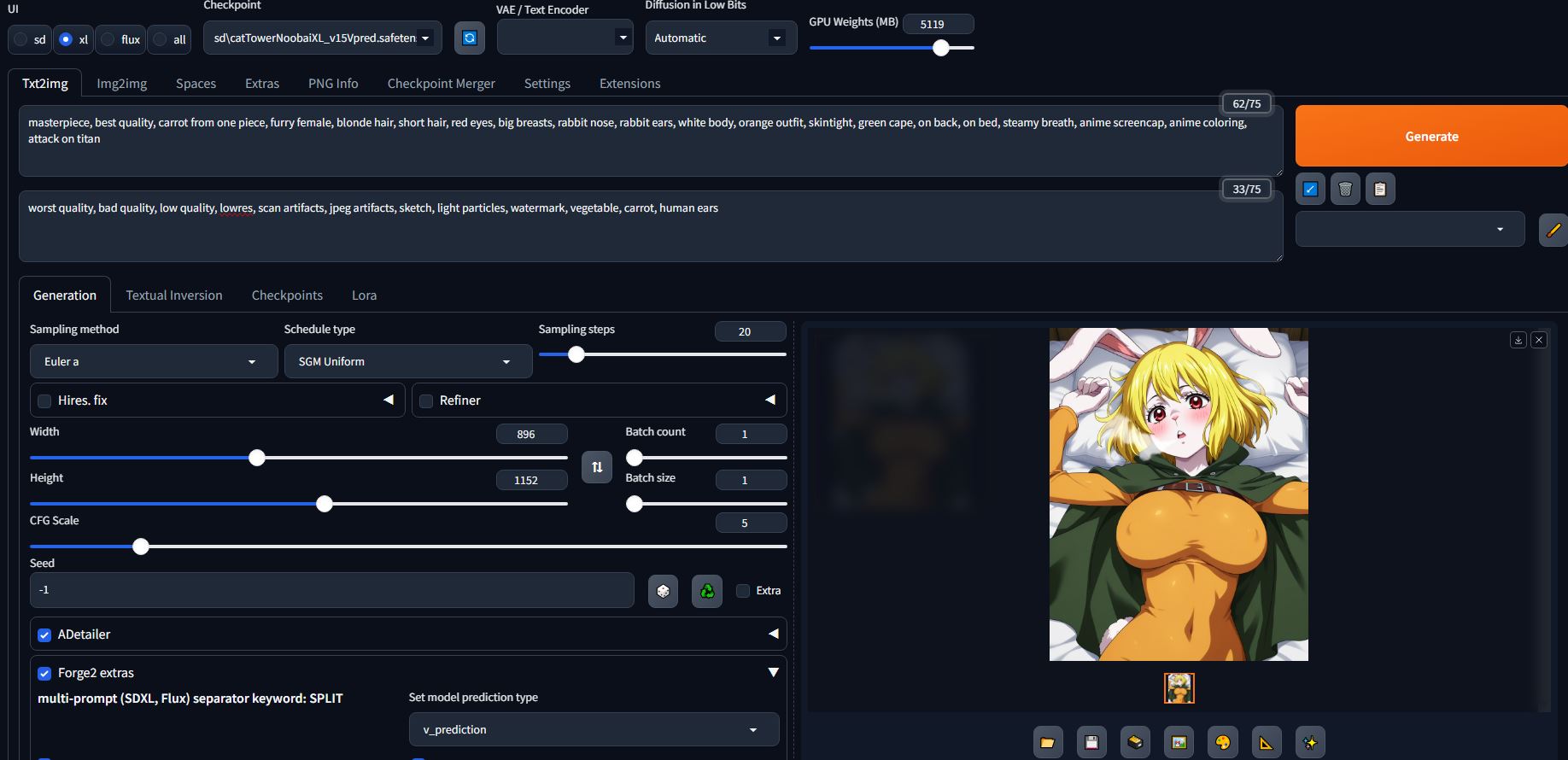Clear prompt with the trash icon
The height and width of the screenshot is (760, 1568).
coord(1345,190)
